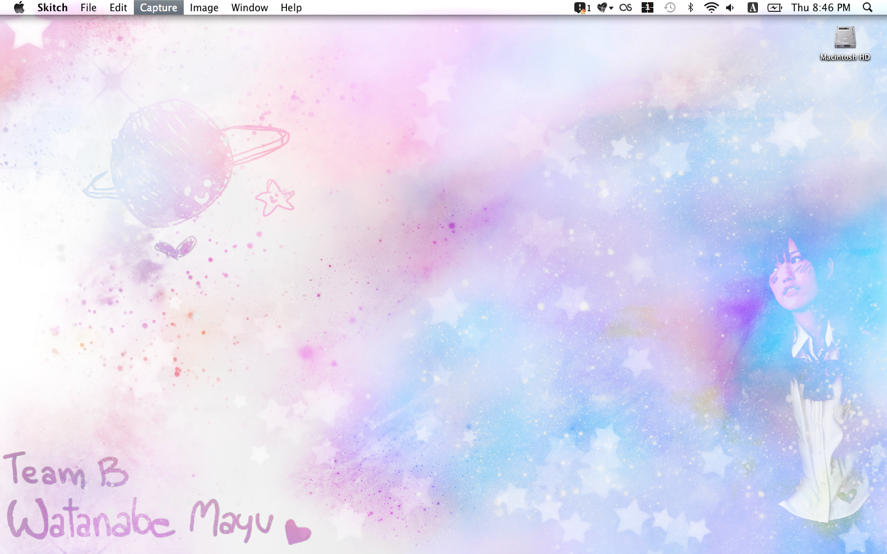Select the Macintosh HD drive icon
887x554 pixels.
click(845, 38)
